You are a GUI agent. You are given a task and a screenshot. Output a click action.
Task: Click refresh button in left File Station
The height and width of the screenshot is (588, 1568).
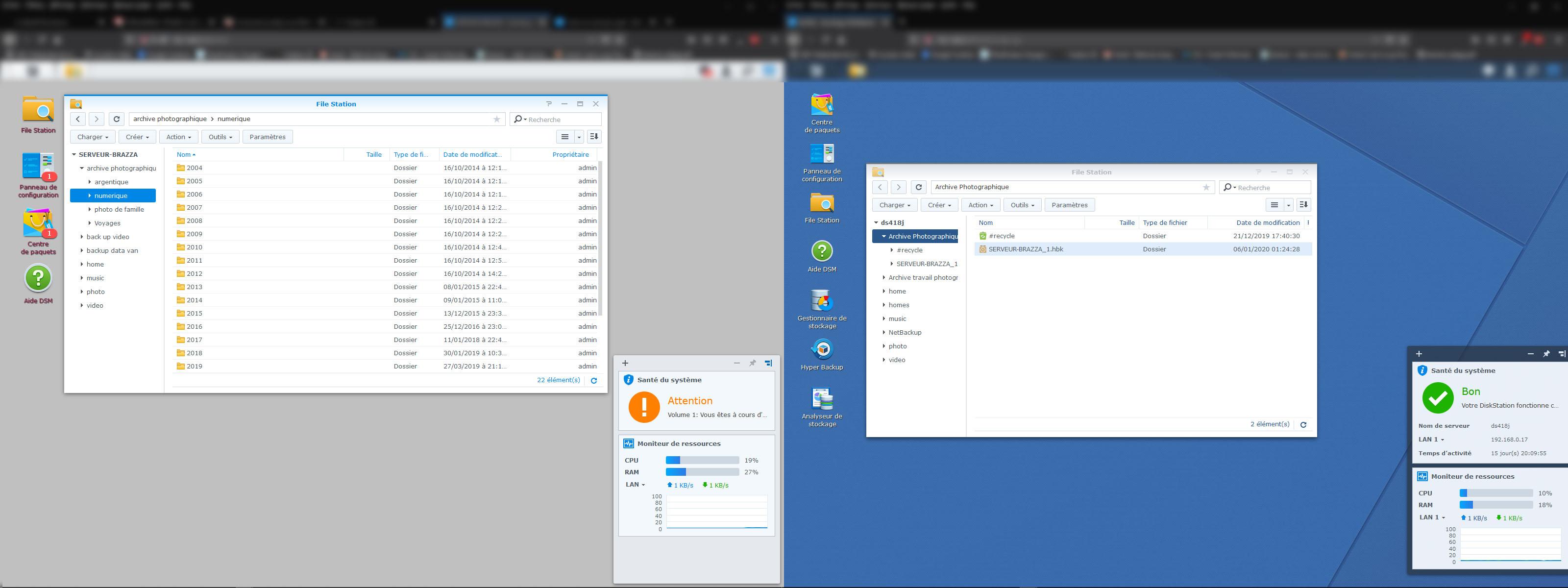[116, 119]
